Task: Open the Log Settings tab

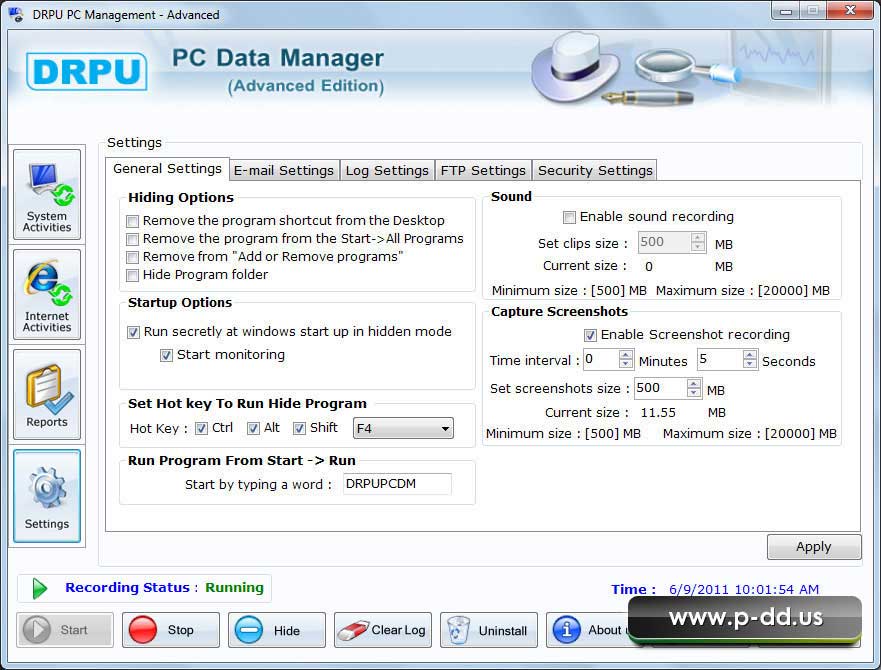Action: pos(387,170)
